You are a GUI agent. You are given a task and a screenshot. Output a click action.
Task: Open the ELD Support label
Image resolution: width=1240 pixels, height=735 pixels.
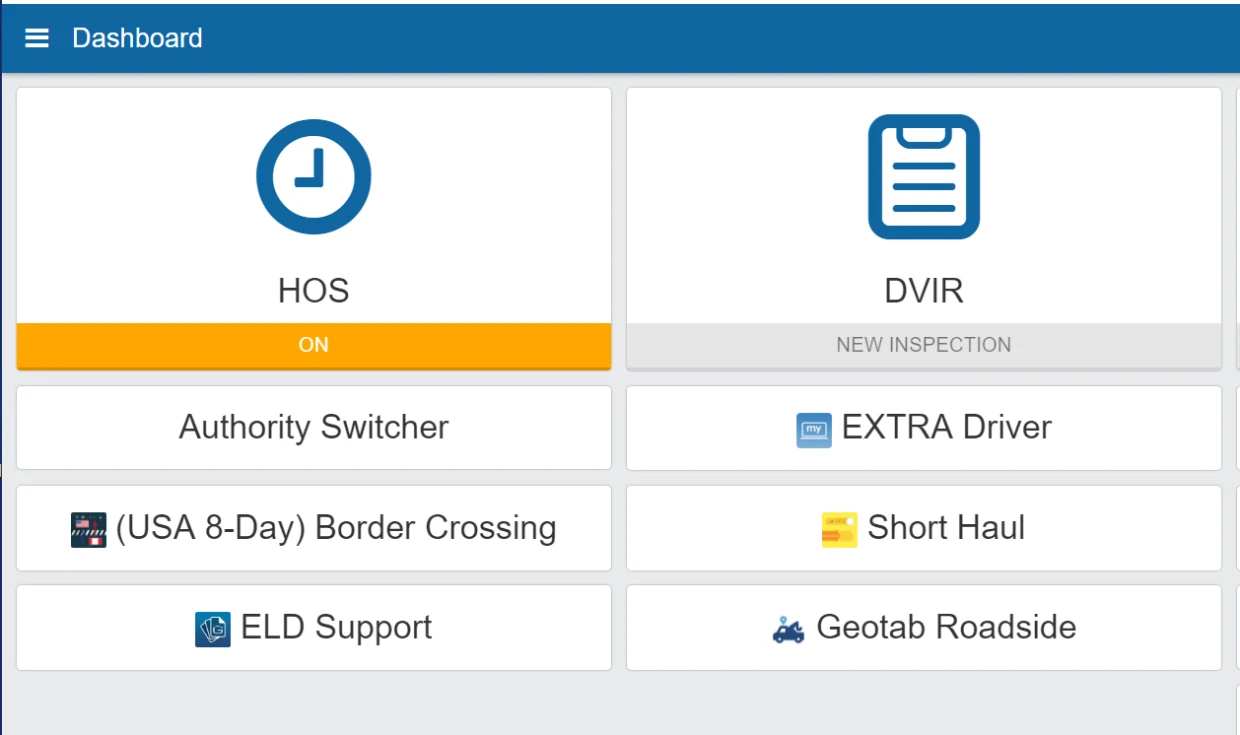click(x=336, y=627)
